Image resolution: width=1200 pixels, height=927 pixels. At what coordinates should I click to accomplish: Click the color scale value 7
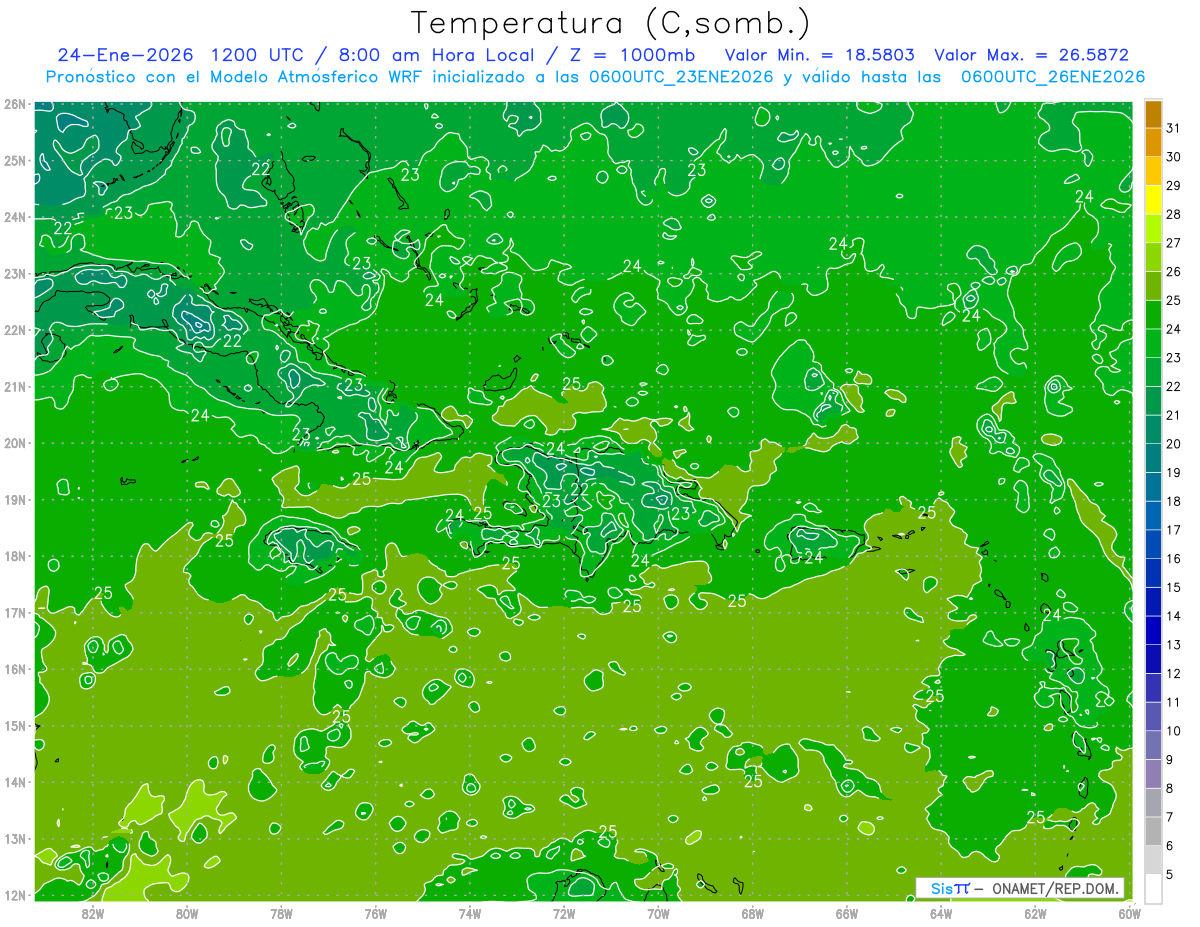tap(1170, 817)
